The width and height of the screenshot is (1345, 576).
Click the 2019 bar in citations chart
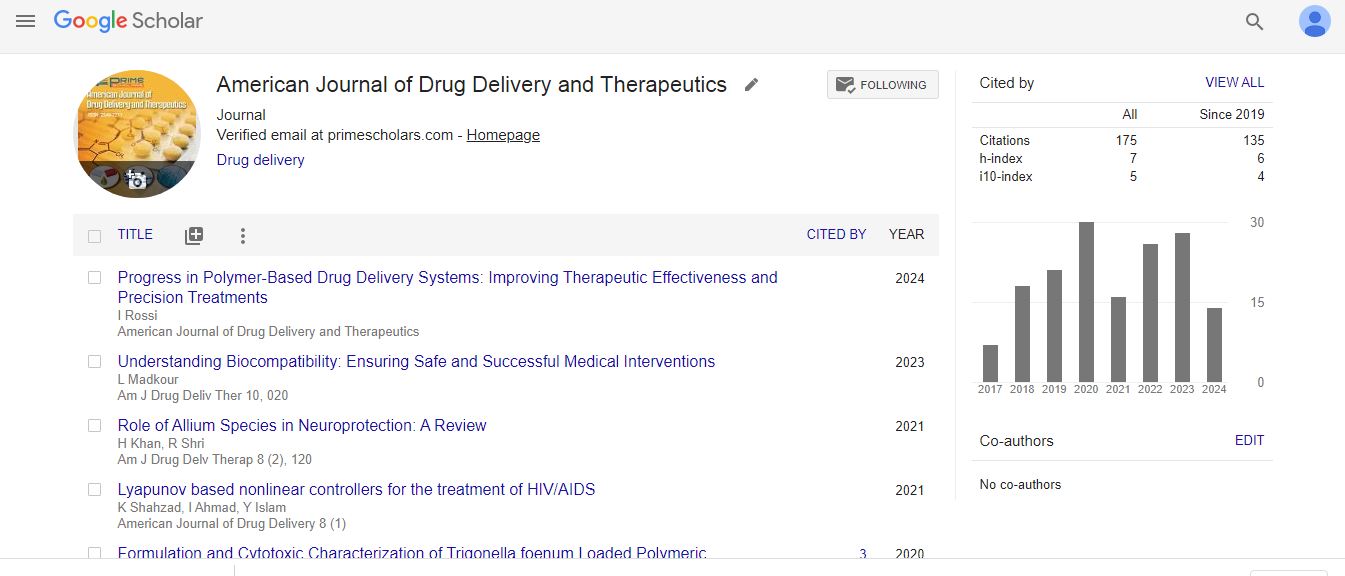click(1054, 326)
